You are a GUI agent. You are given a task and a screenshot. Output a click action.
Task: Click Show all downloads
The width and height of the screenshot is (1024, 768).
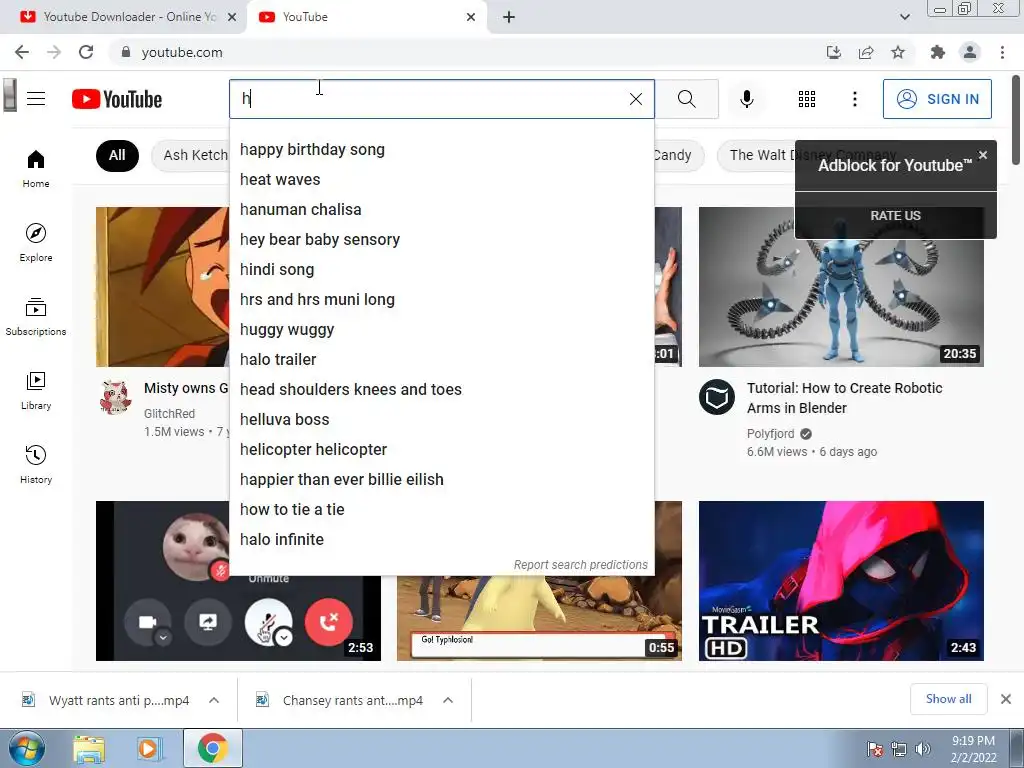(x=948, y=699)
